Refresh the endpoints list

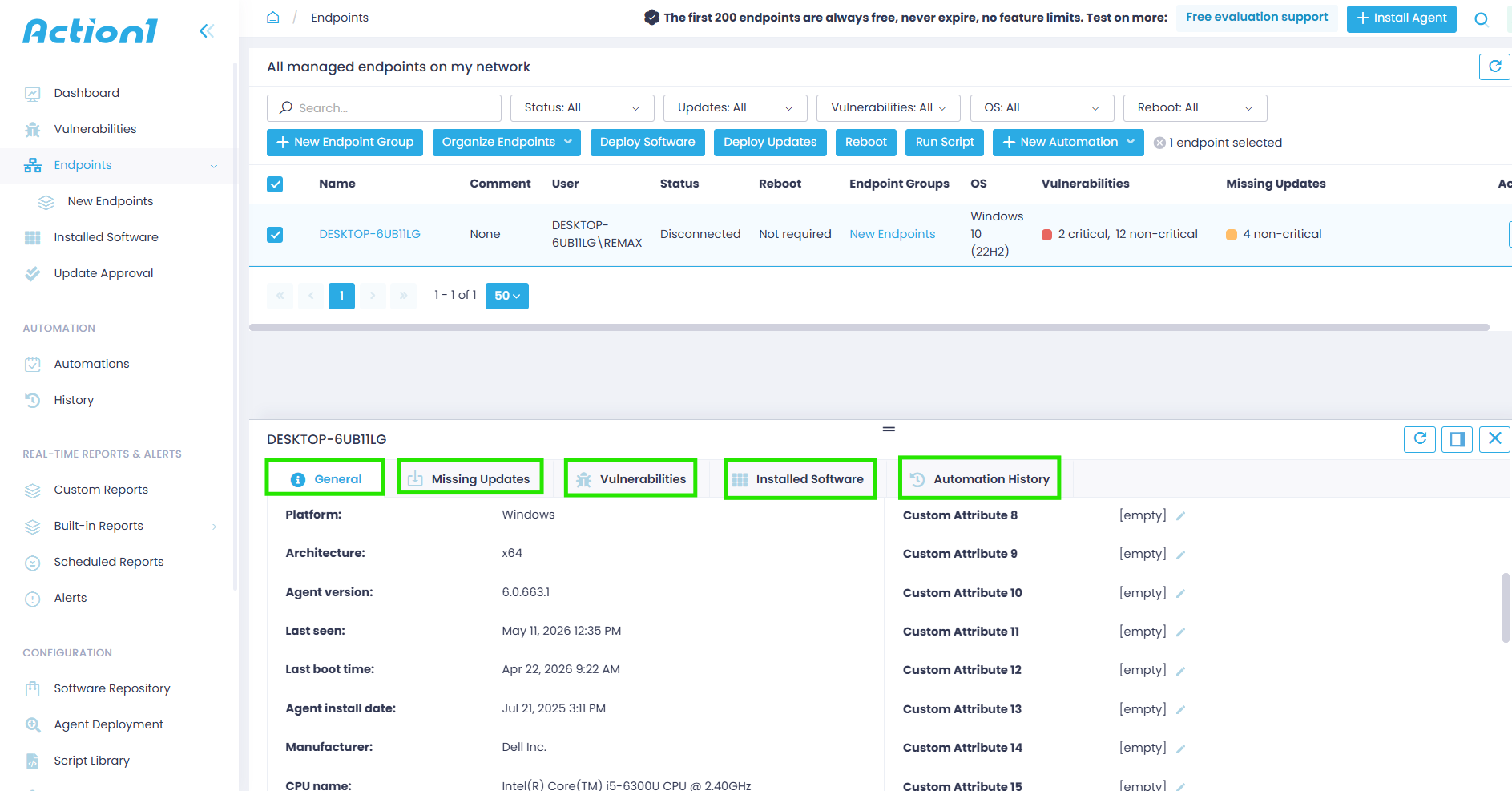pos(1494,67)
